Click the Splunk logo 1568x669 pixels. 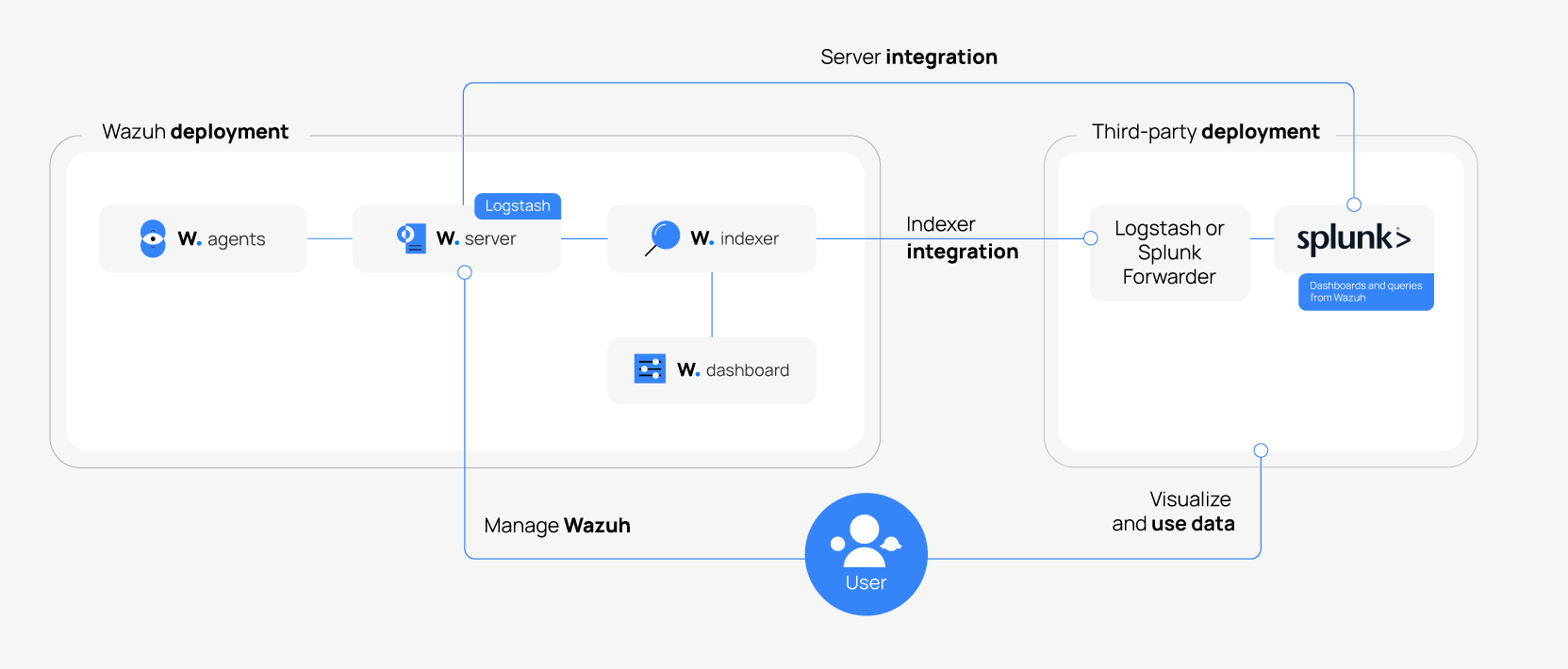coord(1353,239)
